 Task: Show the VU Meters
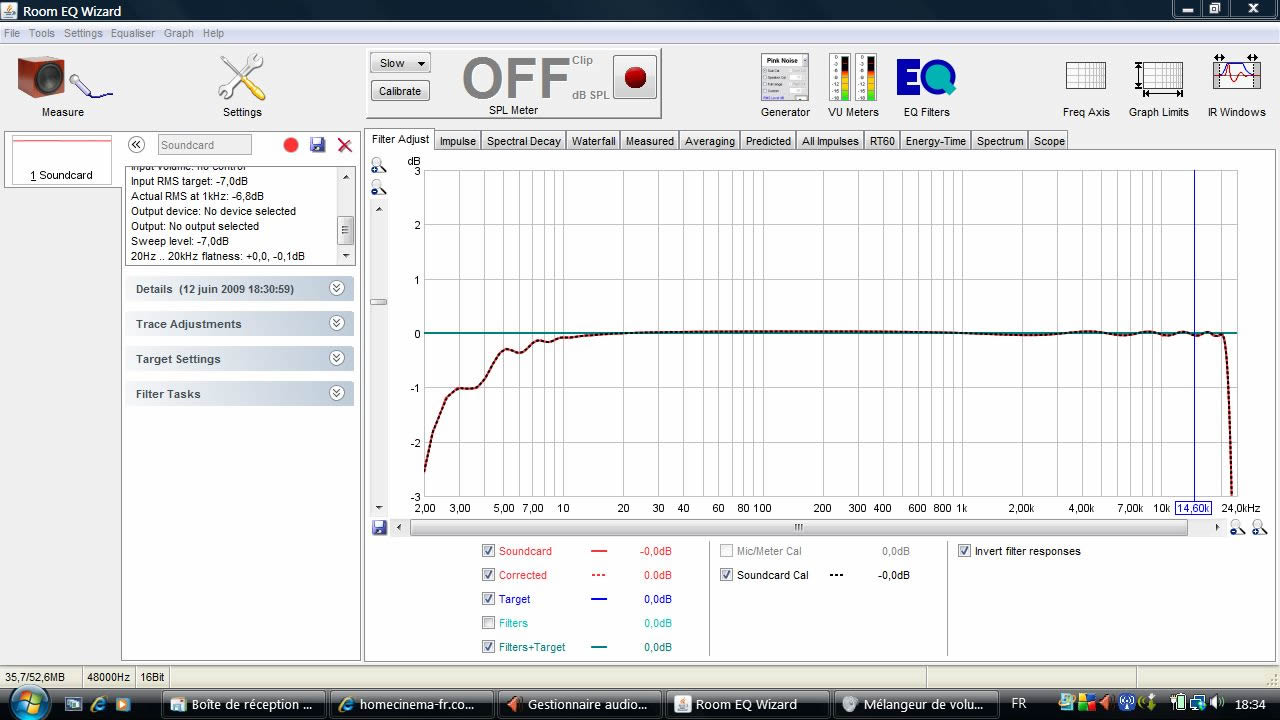pos(853,85)
